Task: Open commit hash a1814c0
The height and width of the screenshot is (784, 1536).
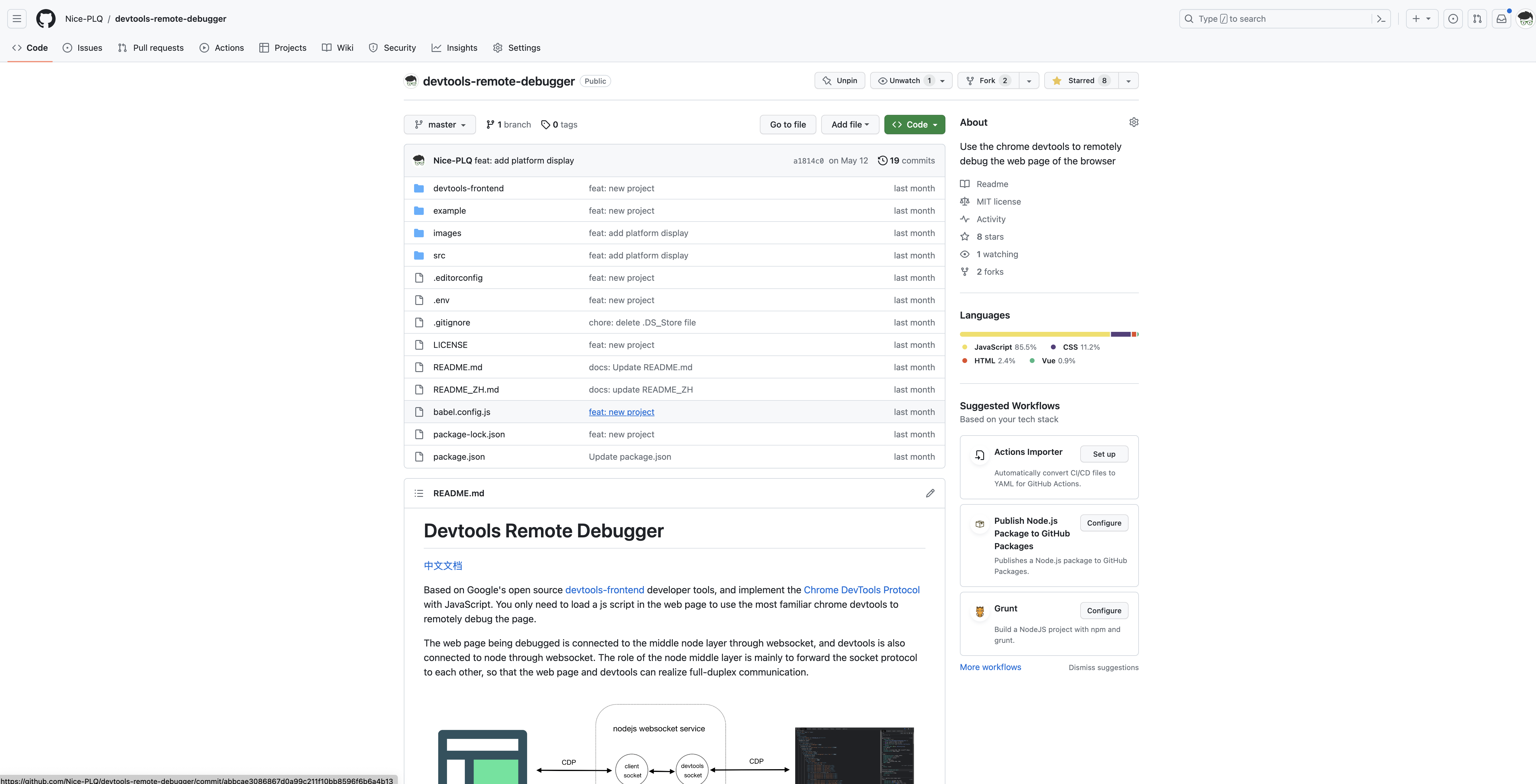Action: pos(808,161)
